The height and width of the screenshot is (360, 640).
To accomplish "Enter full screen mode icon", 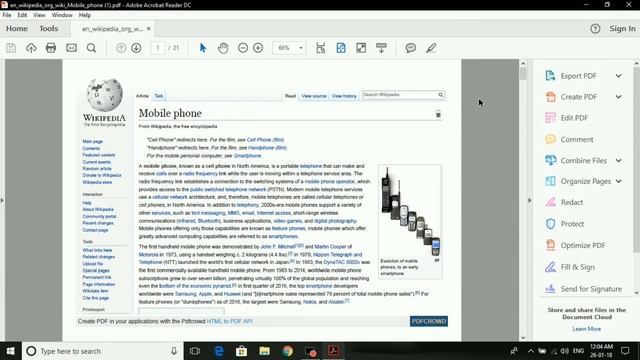I will (x=361, y=48).
